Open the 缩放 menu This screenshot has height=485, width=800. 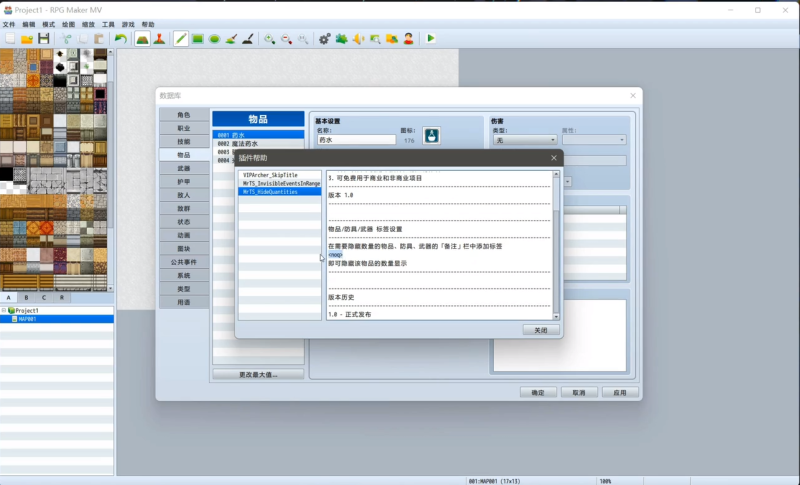[88, 24]
